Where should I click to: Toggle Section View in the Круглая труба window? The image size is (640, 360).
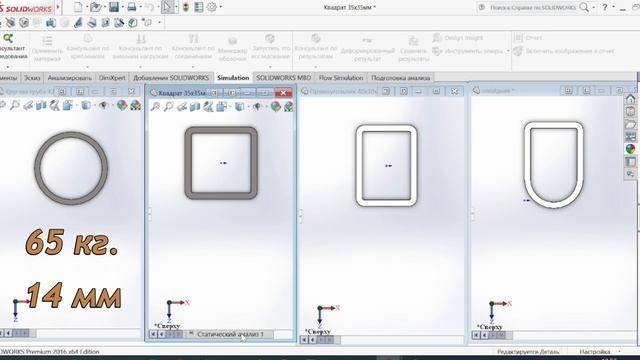pyautogui.click(x=41, y=105)
